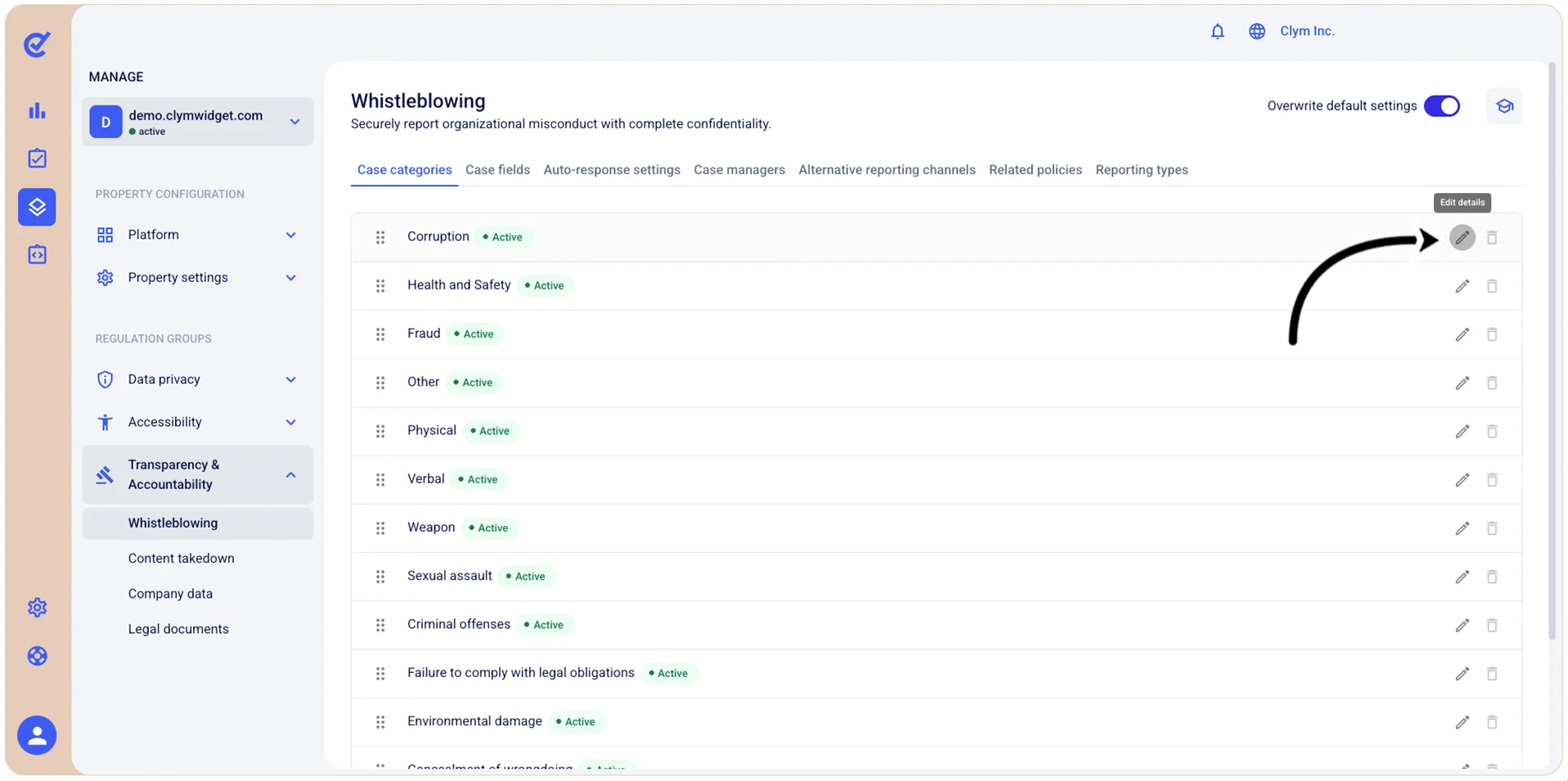Expand the Data privacy group
This screenshot has height=781, width=1568.
coord(198,379)
